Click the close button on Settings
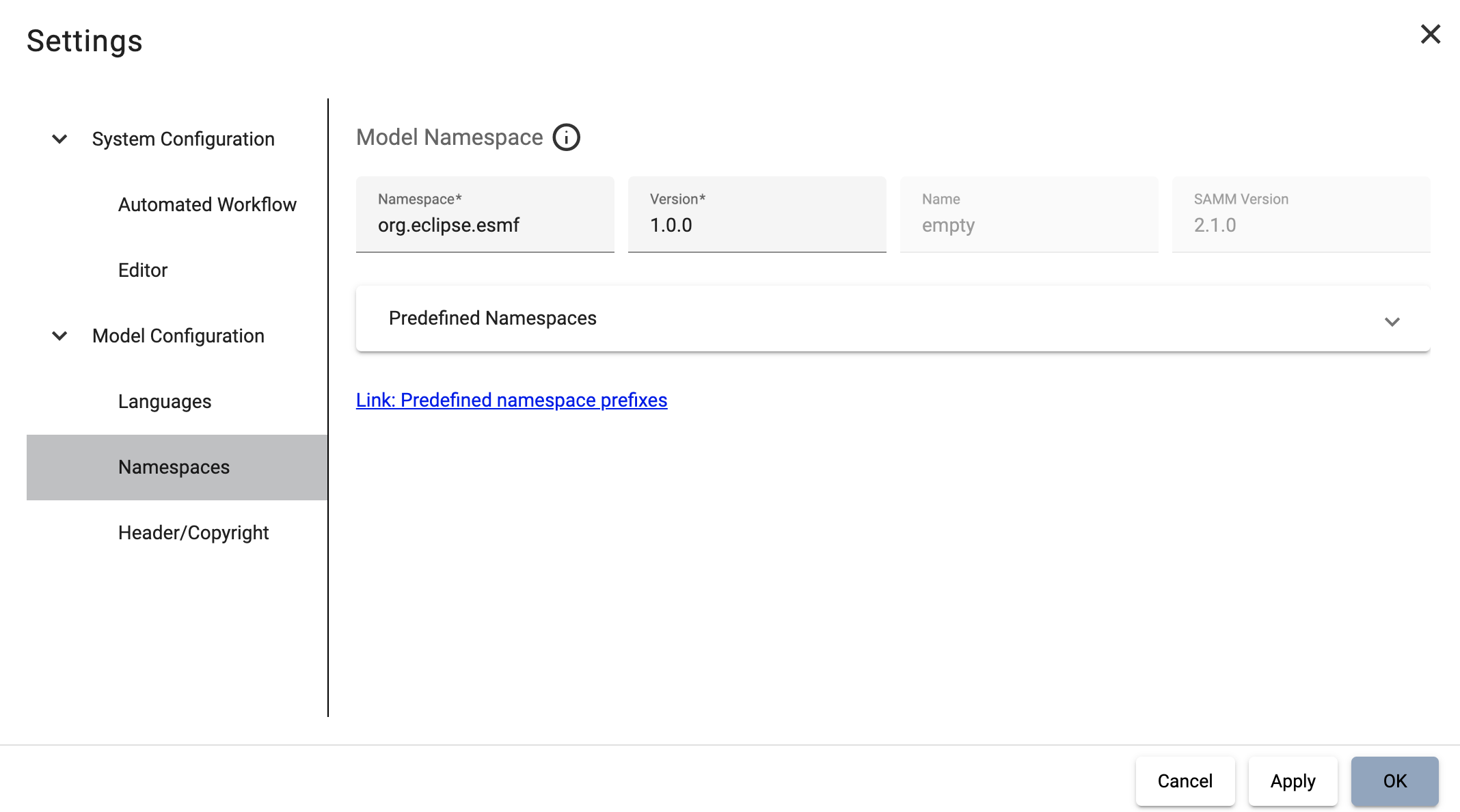 tap(1429, 33)
